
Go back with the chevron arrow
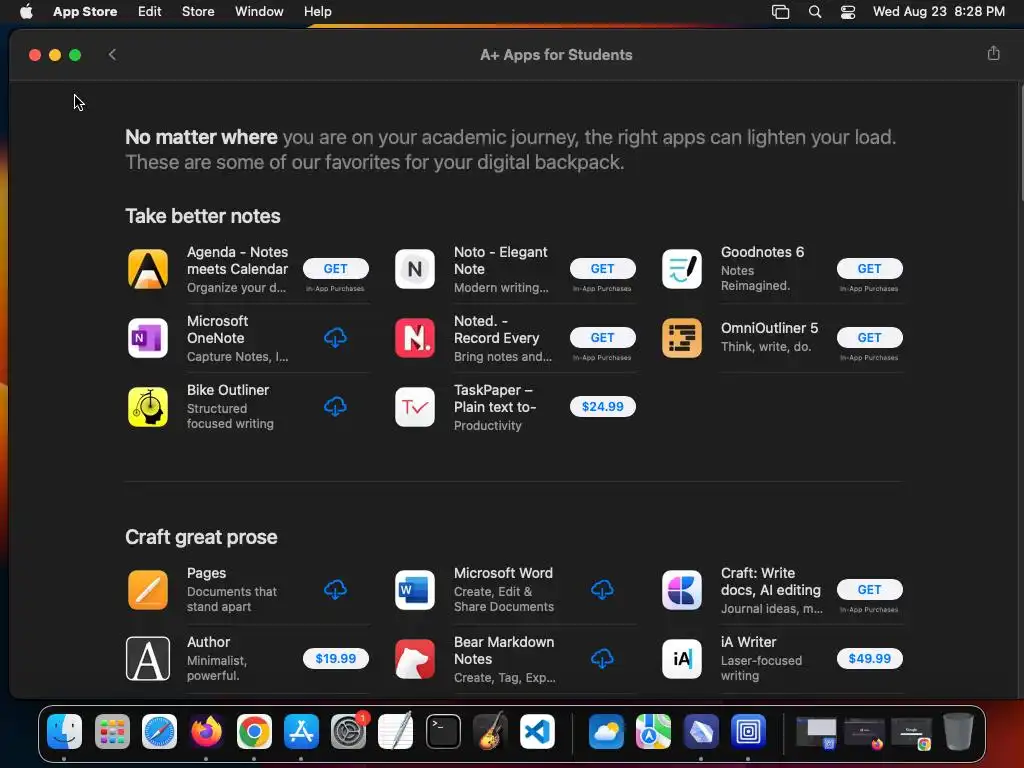[112, 54]
